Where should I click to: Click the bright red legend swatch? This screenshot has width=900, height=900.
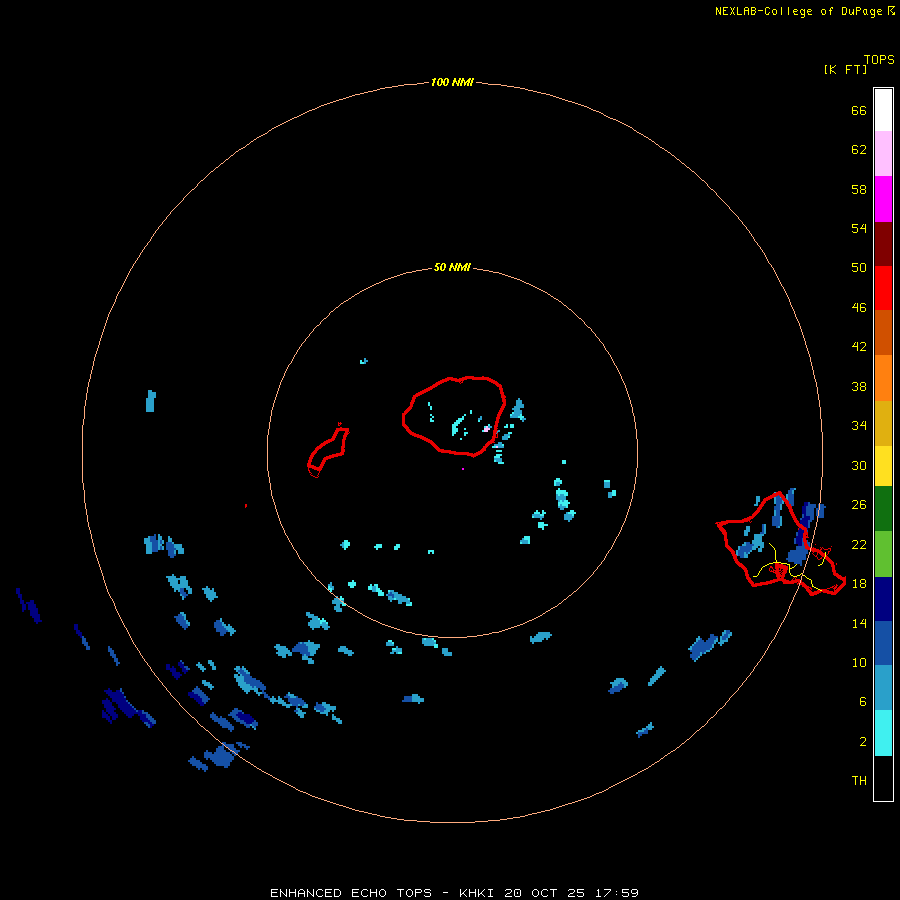pos(883,288)
